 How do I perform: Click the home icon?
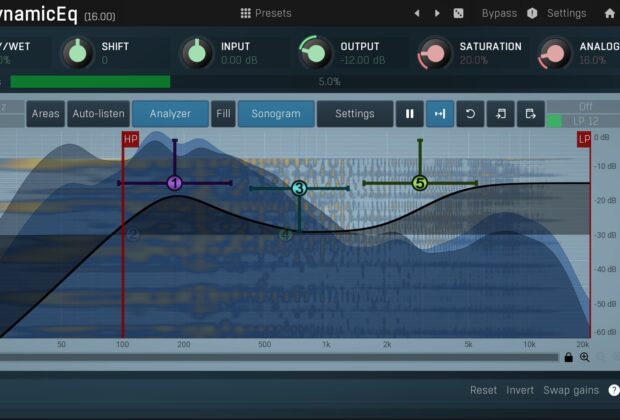pos(610,13)
